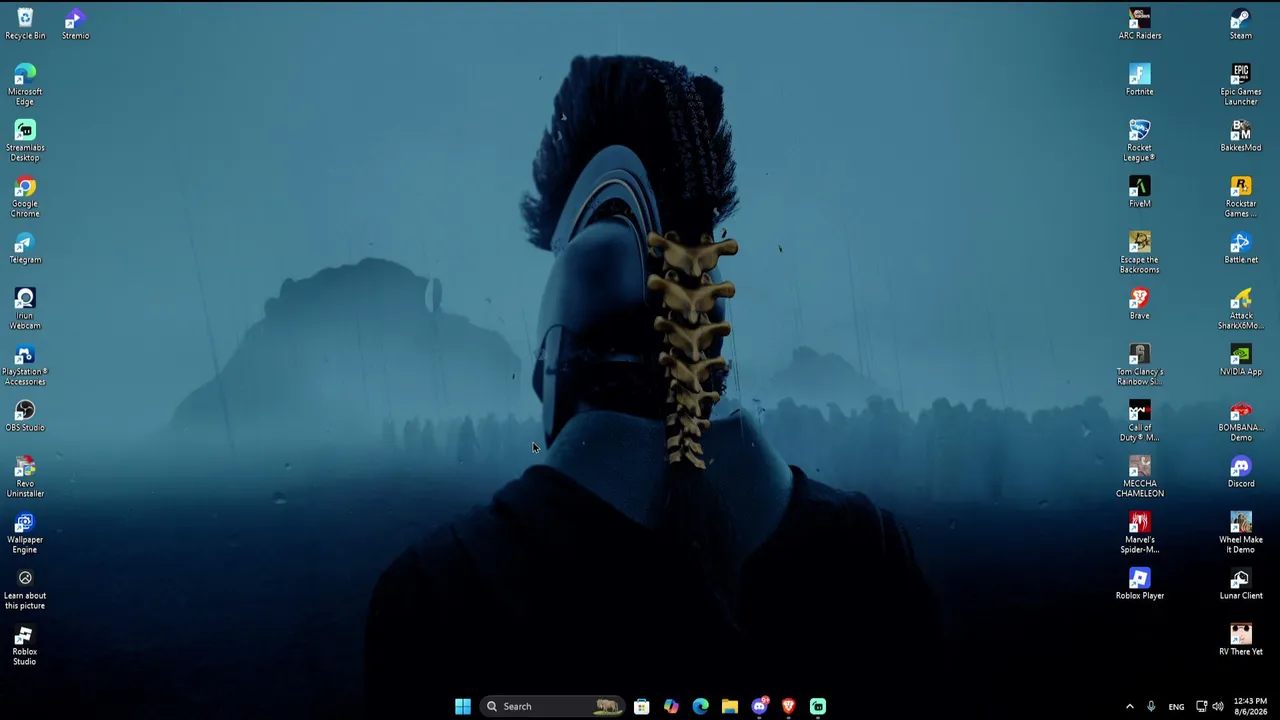The width and height of the screenshot is (1280, 720).
Task: Select the Google Chrome desktop icon
Action: click(25, 197)
